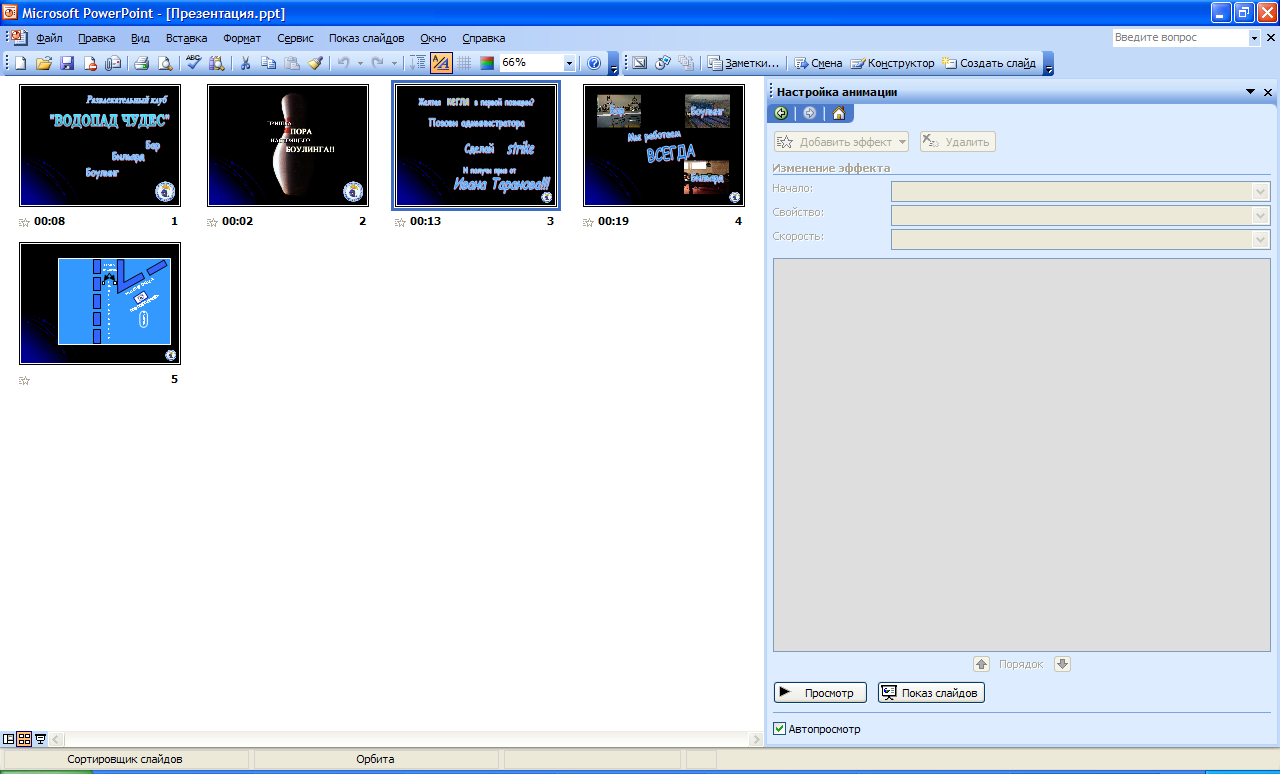Click the Введите вопрос help search box
This screenshot has width=1280, height=774.
point(1180,38)
